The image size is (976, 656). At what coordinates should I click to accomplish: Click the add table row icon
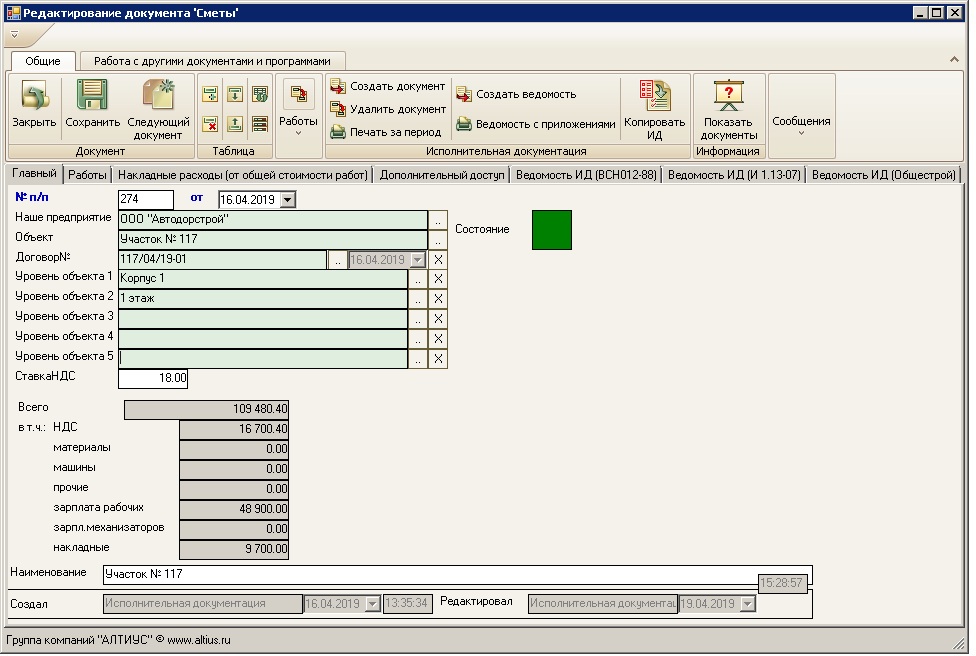(210, 95)
